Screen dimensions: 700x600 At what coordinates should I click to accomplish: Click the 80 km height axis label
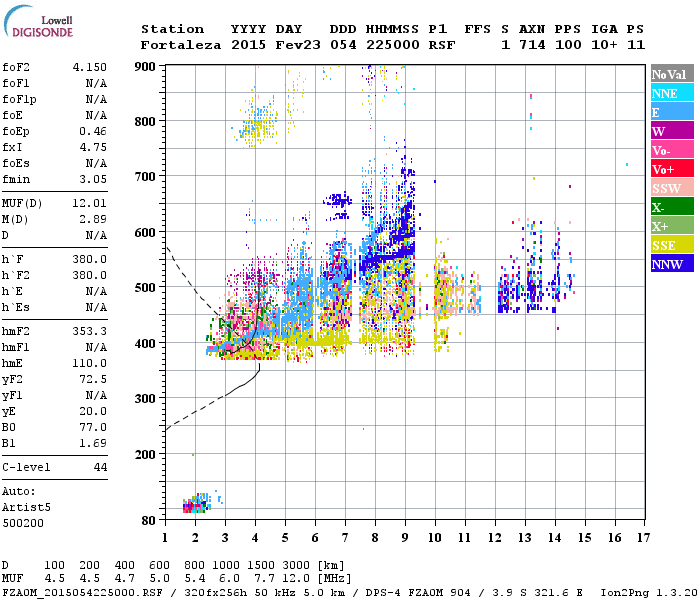click(x=149, y=520)
